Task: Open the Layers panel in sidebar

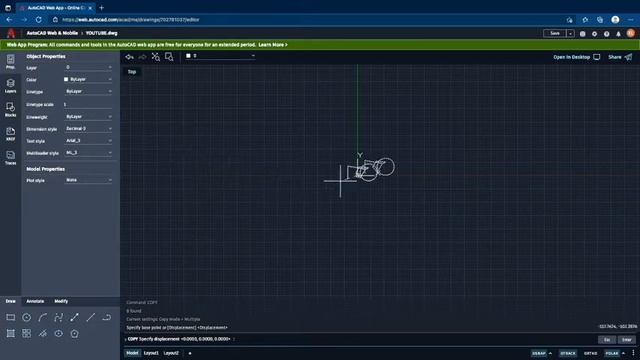Action: point(11,86)
